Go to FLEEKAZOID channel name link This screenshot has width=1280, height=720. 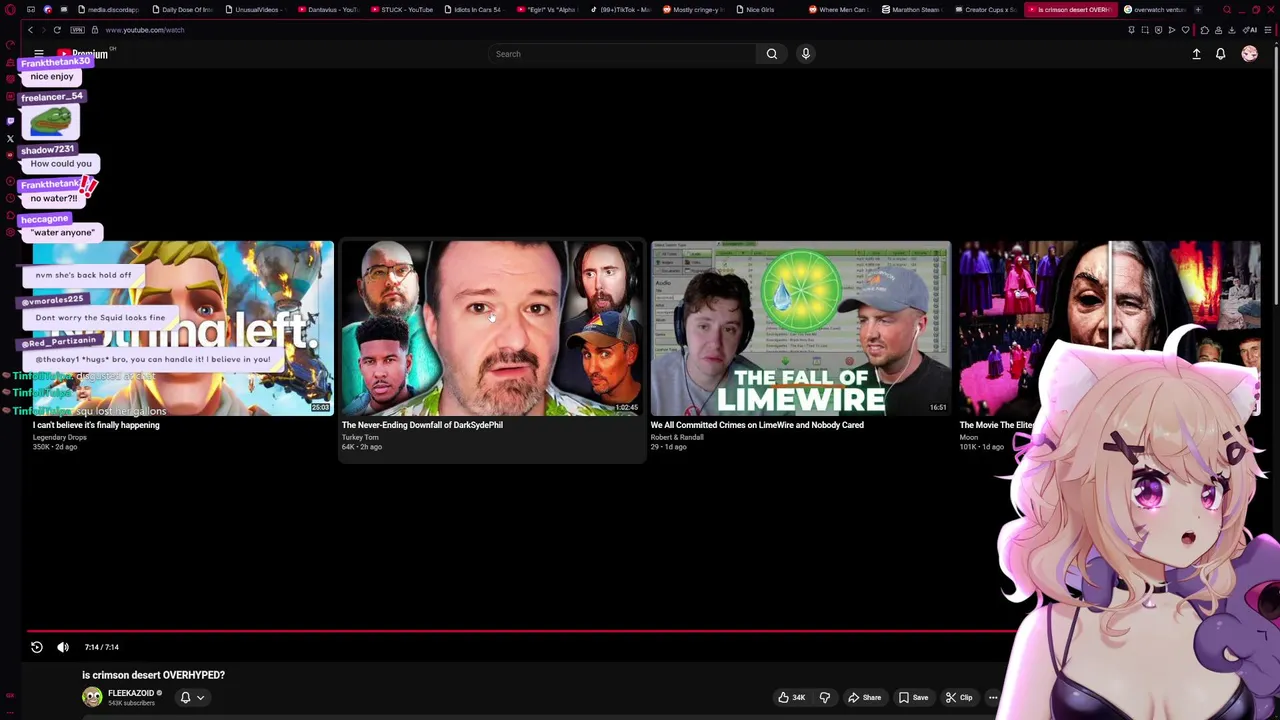coord(131,693)
